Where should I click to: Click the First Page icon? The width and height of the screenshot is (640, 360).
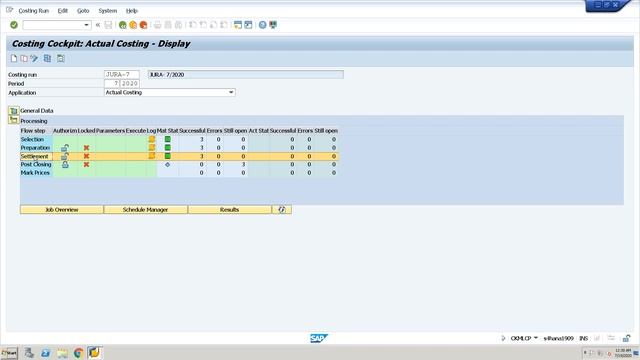(193, 25)
